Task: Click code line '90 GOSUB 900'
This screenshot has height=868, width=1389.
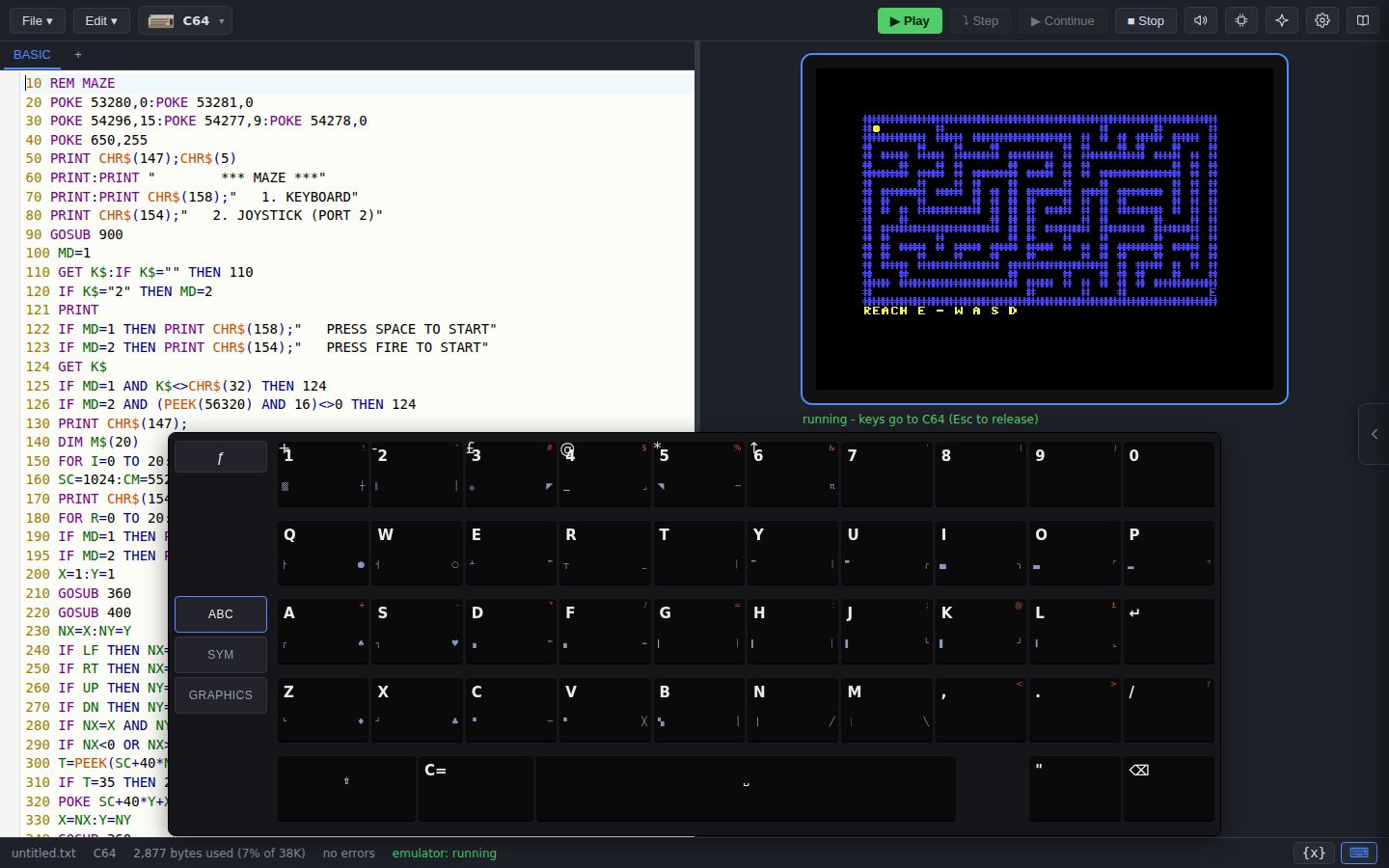Action: click(x=74, y=234)
